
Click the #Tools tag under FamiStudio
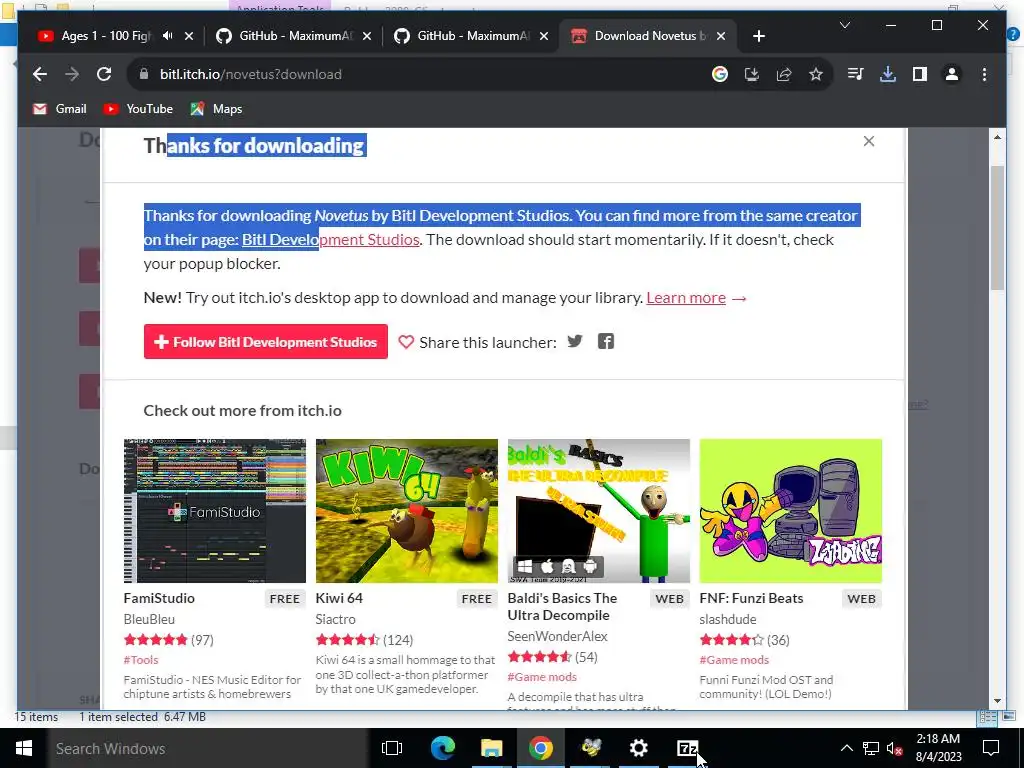(141, 660)
